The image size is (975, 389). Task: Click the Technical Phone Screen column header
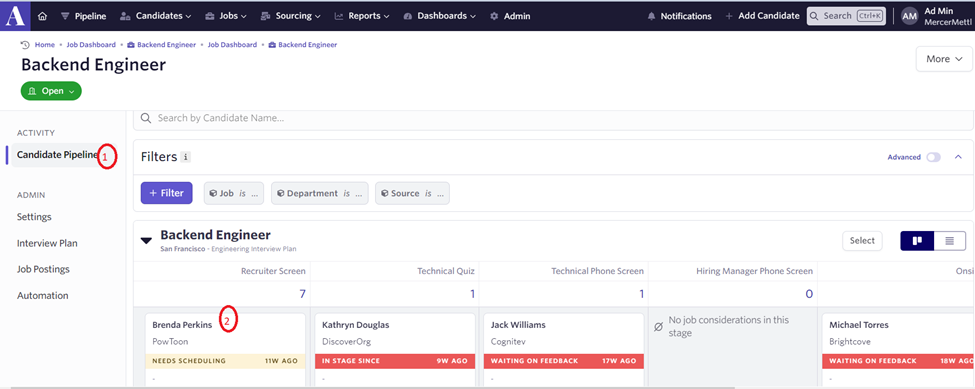598,271
